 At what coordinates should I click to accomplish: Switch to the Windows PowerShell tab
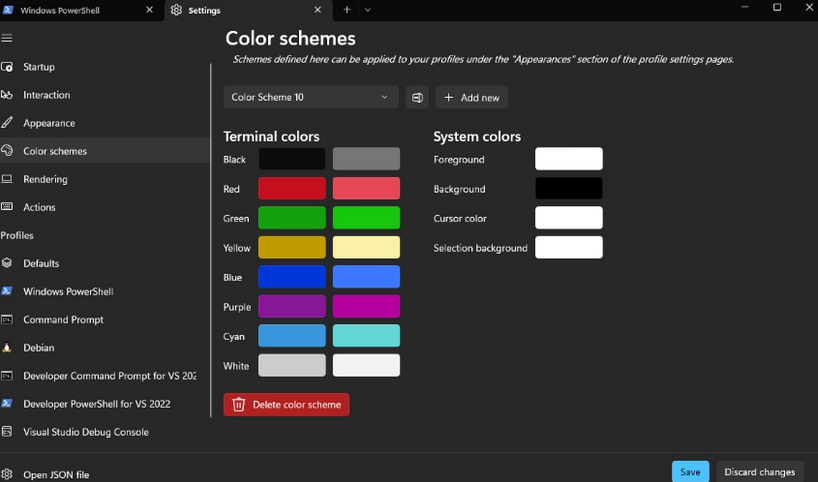(78, 10)
